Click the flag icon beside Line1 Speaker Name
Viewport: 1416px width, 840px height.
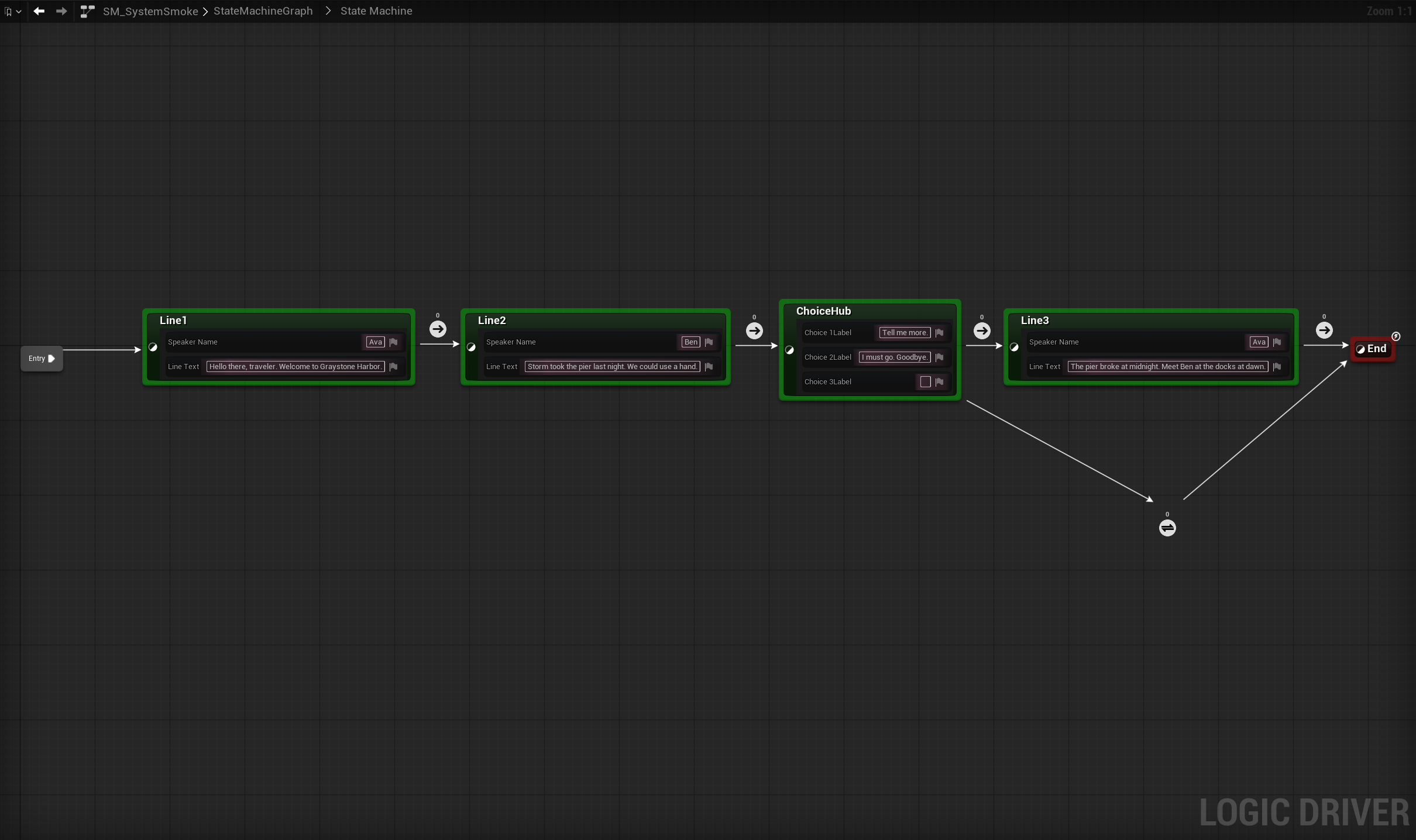tap(394, 342)
